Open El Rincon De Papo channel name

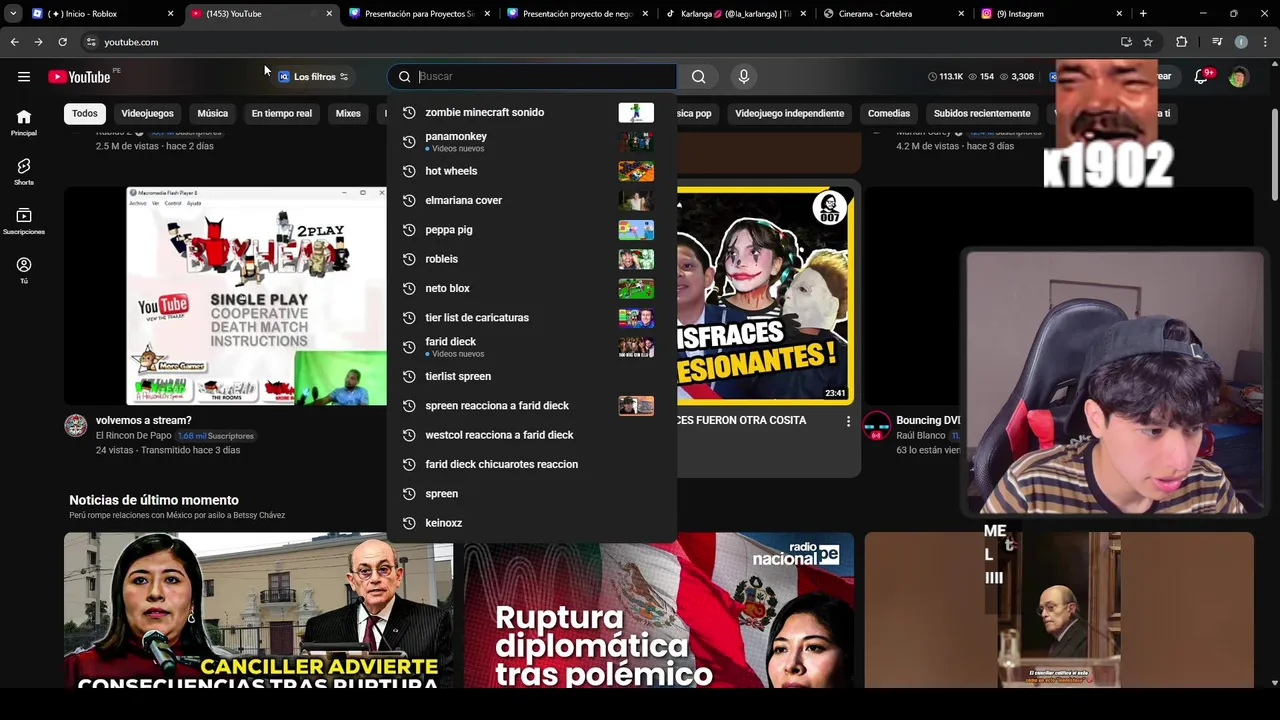click(x=133, y=436)
